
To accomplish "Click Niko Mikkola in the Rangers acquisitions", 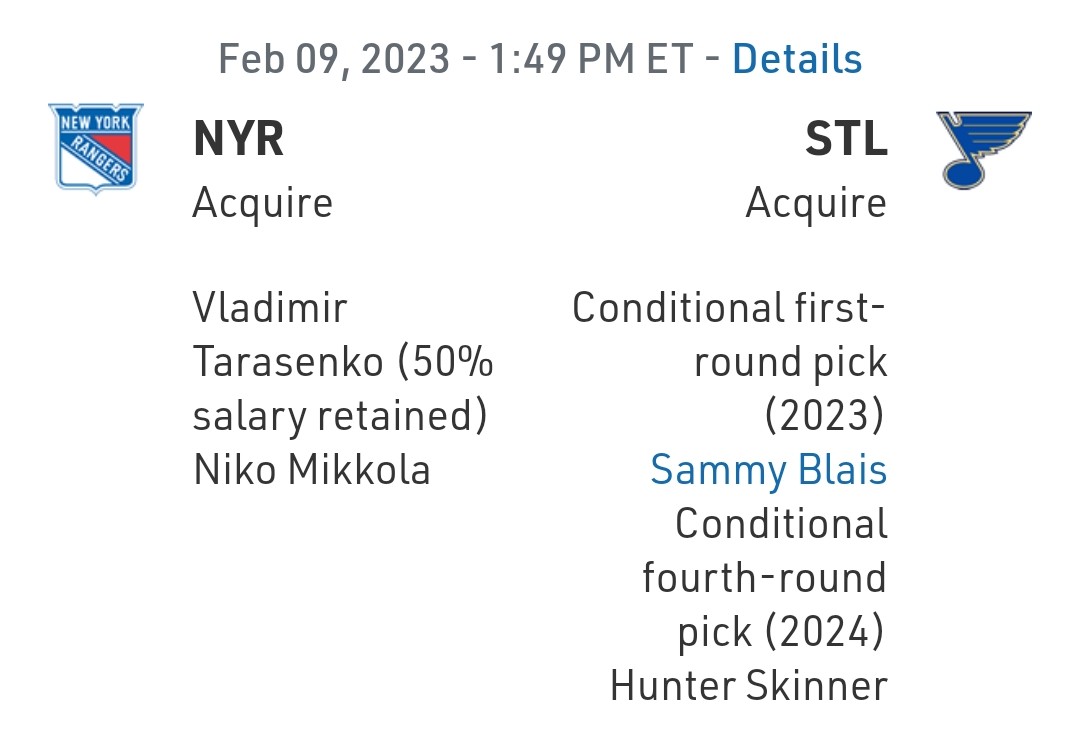I will (312, 470).
